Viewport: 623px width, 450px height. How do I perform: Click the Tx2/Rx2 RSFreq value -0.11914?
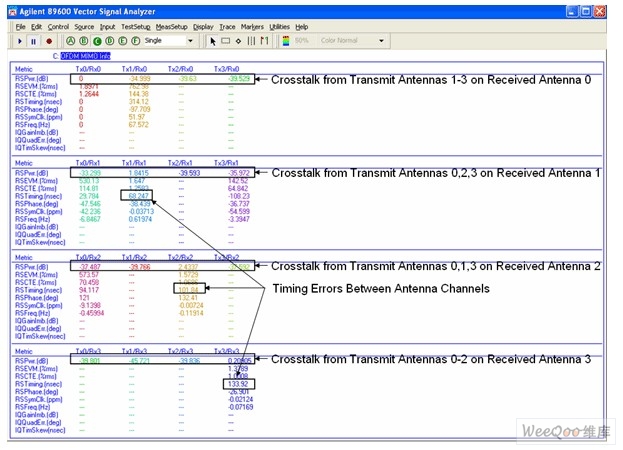click(x=191, y=313)
